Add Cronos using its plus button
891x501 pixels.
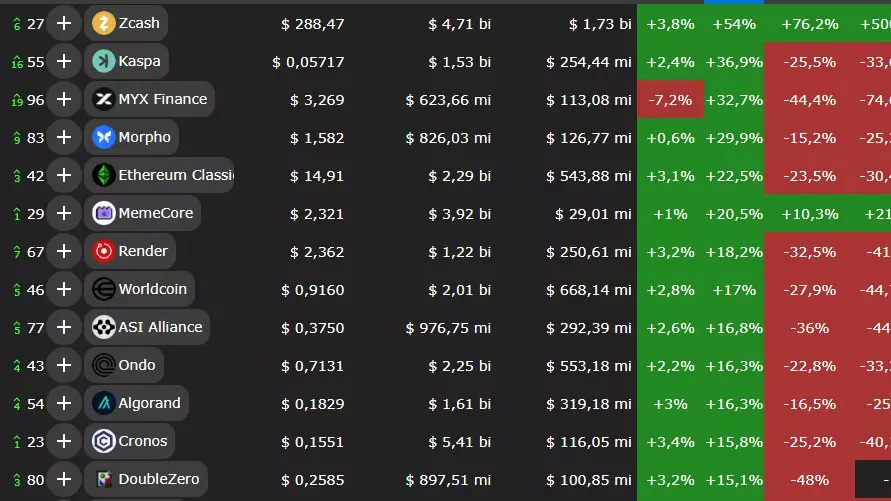tap(64, 441)
